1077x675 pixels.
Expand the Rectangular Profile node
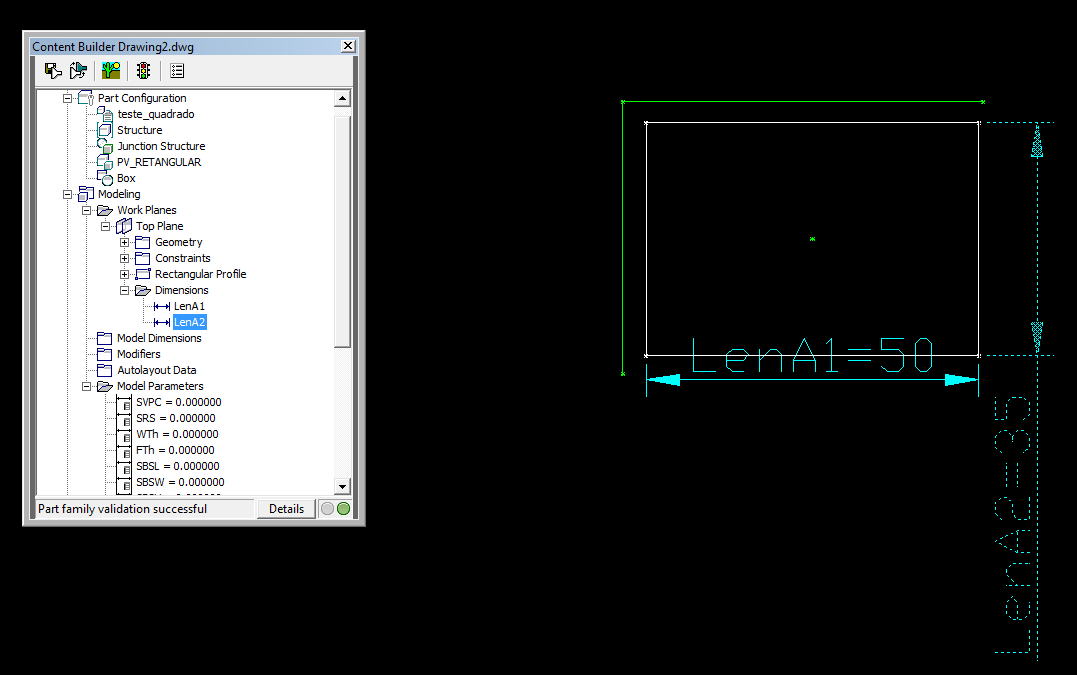[x=124, y=274]
